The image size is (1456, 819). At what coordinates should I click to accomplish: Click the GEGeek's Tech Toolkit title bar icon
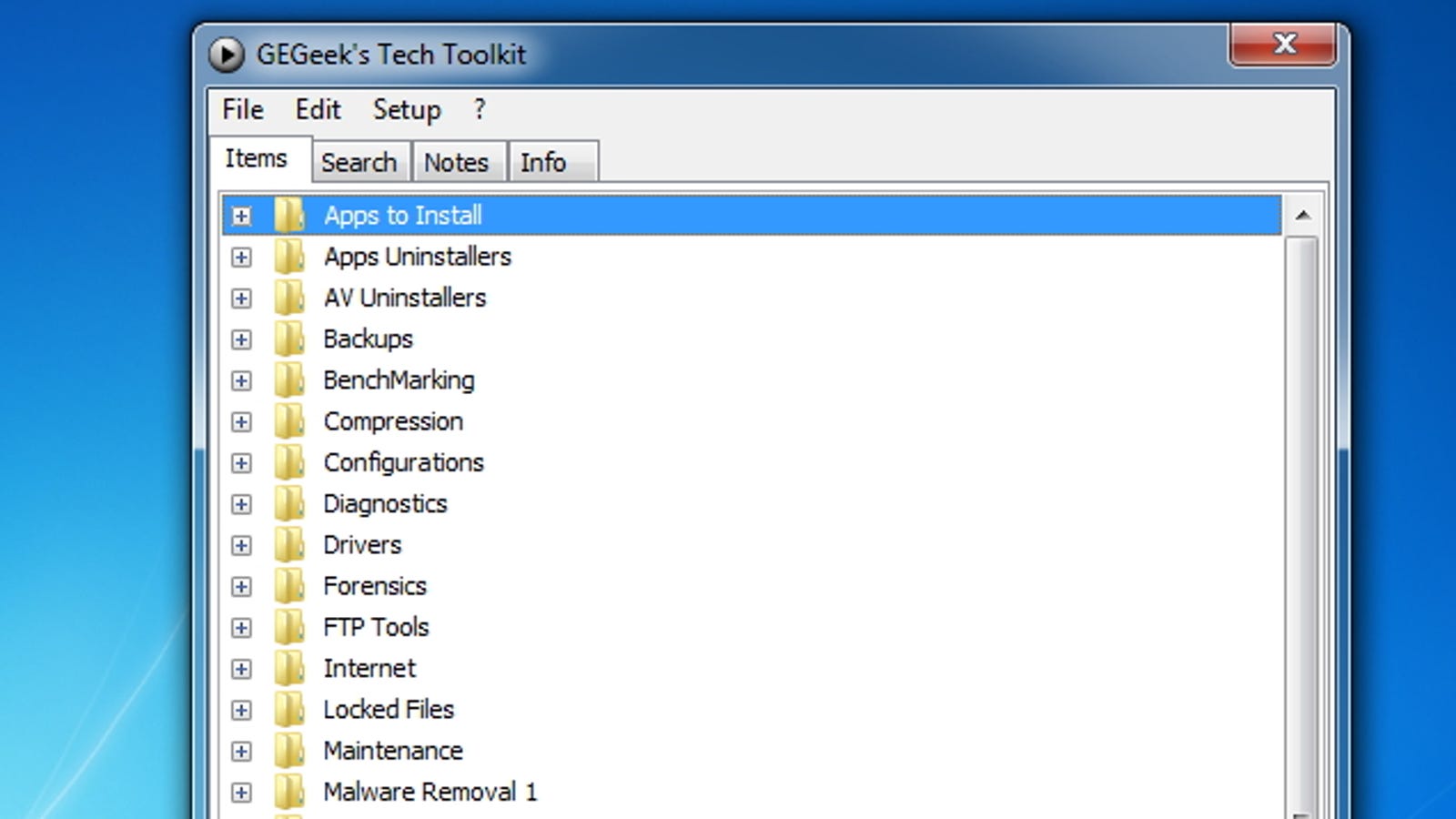pyautogui.click(x=227, y=55)
